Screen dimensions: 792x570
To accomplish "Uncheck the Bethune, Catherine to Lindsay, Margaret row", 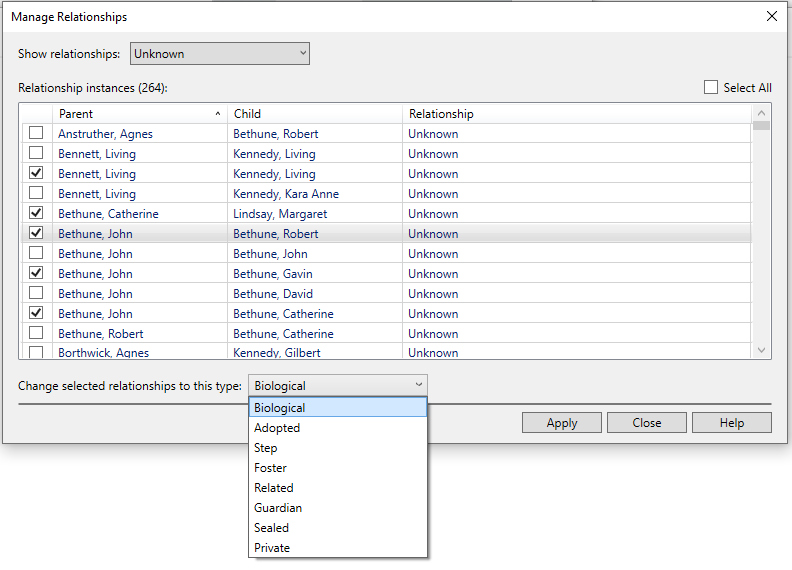I will coord(36,214).
